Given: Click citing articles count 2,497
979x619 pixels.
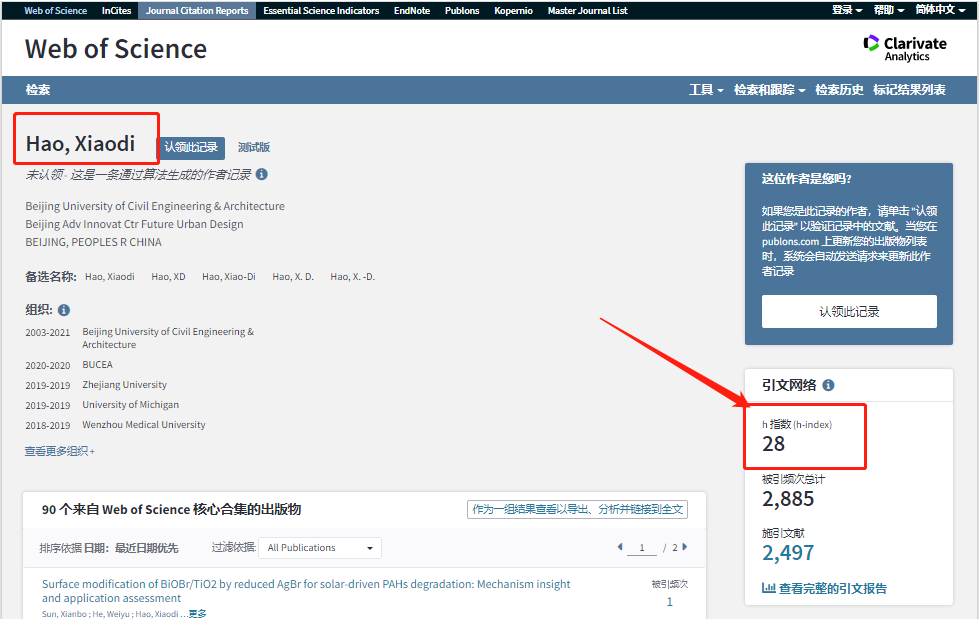Looking at the screenshot, I should (x=788, y=553).
